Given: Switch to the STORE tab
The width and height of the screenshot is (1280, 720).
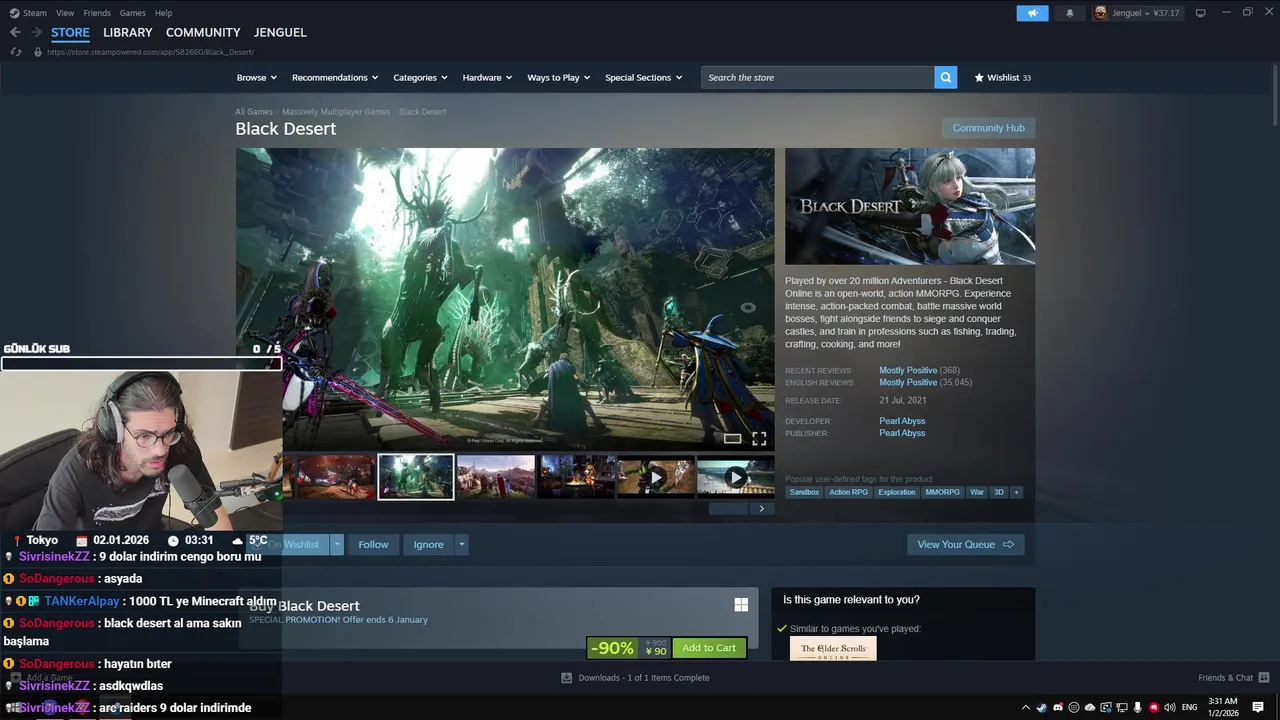Looking at the screenshot, I should tap(70, 32).
